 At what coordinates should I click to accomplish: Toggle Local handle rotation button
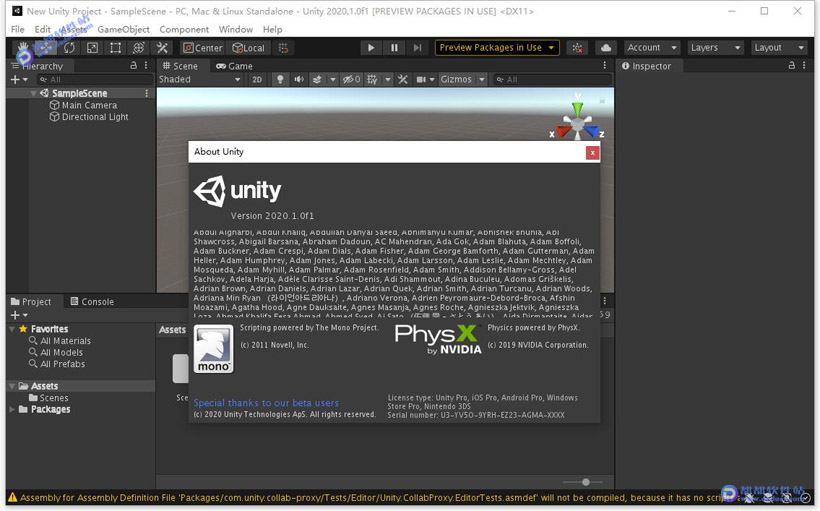(248, 48)
